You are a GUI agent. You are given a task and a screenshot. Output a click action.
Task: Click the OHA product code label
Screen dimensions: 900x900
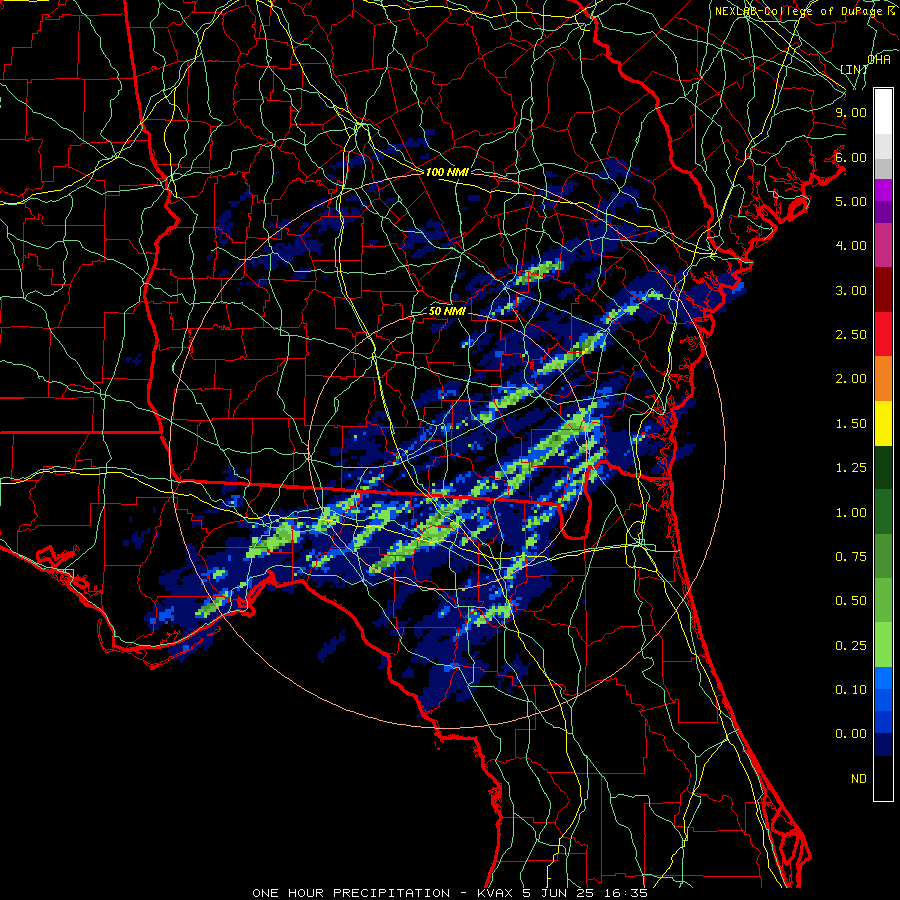[879, 60]
